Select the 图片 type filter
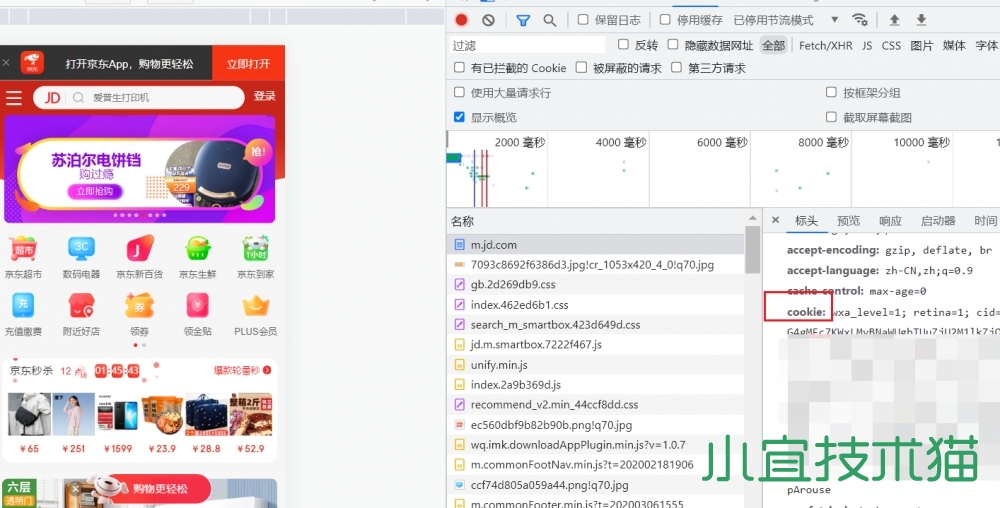The image size is (1000, 508). 922,45
